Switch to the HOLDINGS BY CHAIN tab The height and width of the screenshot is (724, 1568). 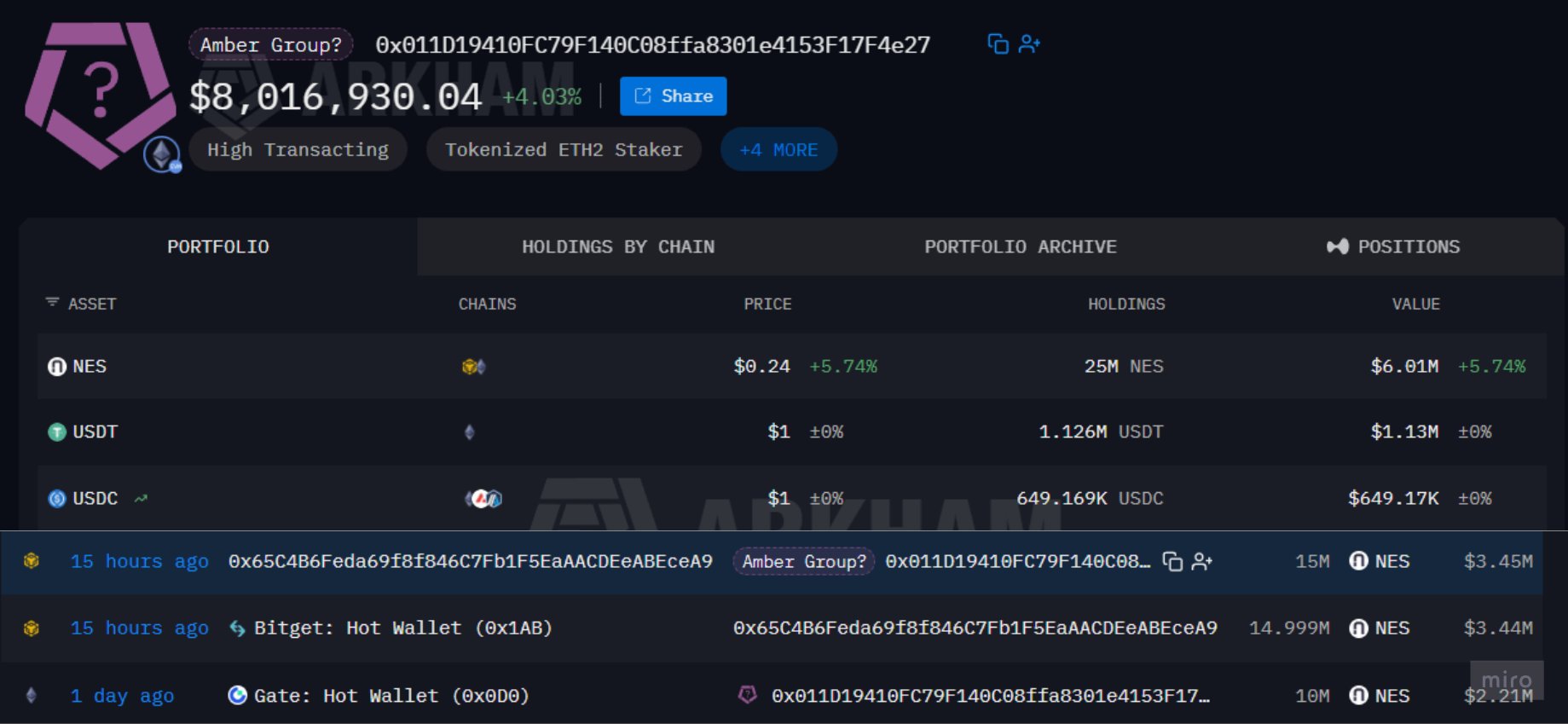click(x=618, y=246)
